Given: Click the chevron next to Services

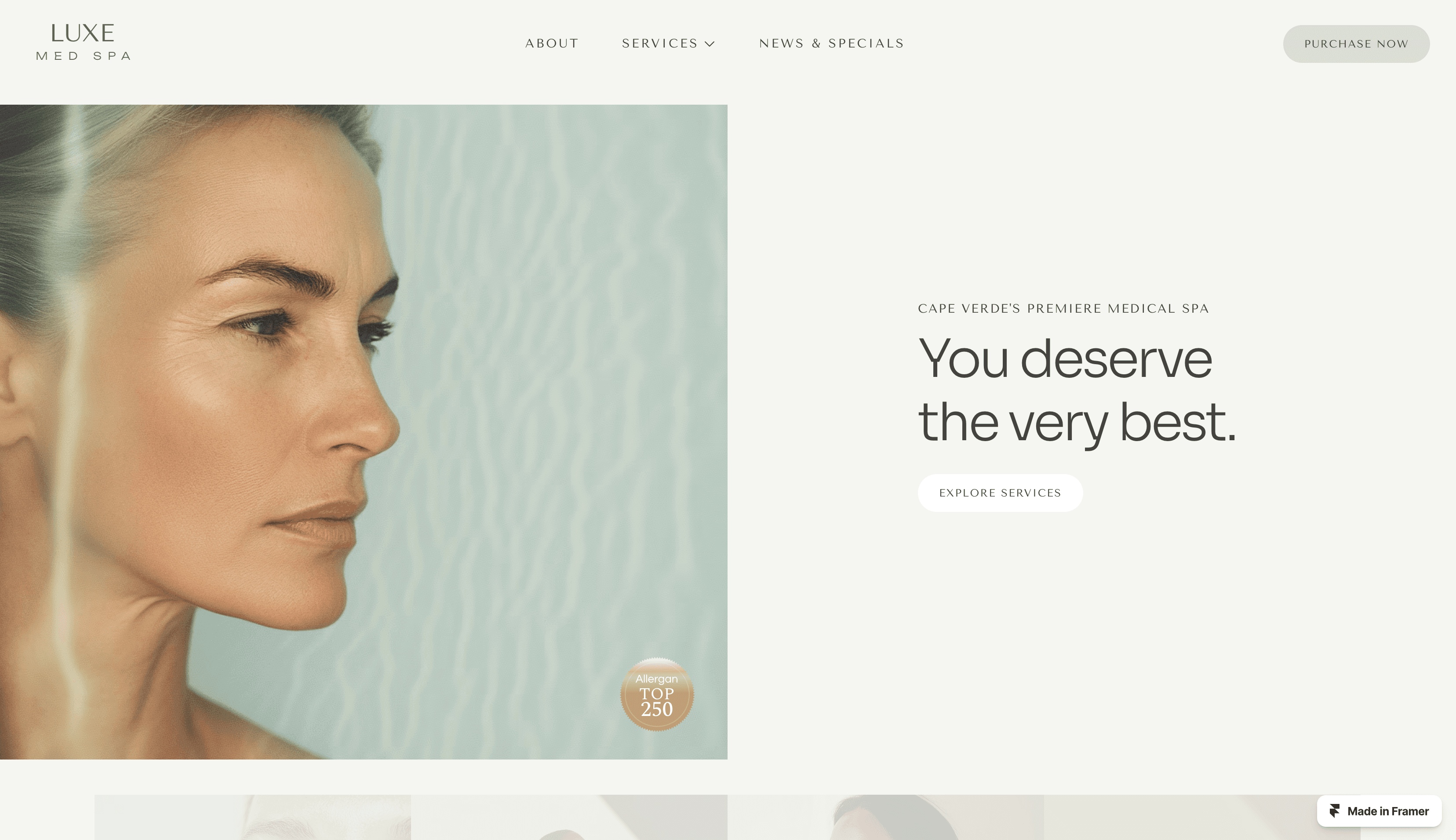Looking at the screenshot, I should [x=710, y=44].
